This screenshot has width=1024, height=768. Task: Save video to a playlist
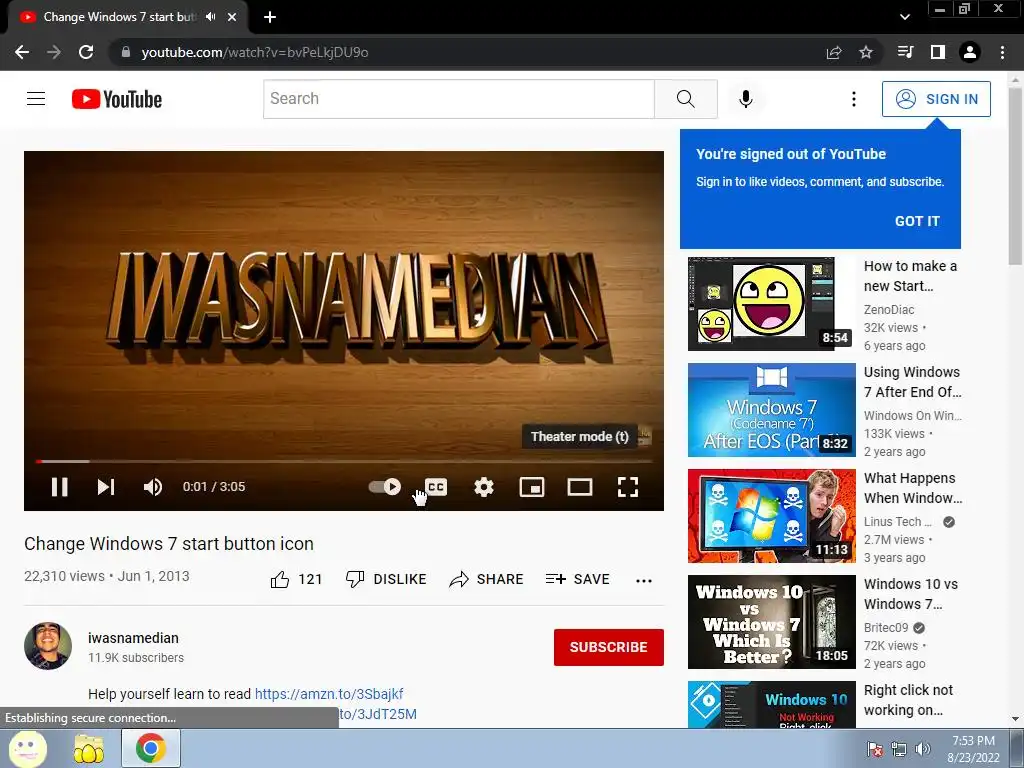click(x=577, y=579)
